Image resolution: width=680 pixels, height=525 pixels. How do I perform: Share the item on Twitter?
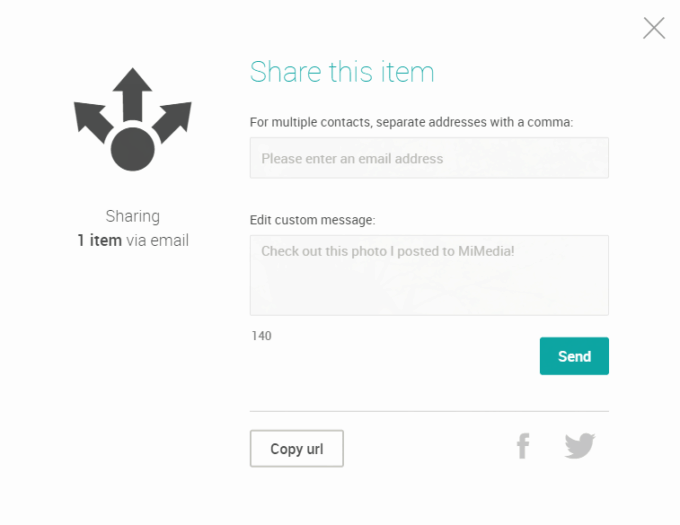coord(579,446)
